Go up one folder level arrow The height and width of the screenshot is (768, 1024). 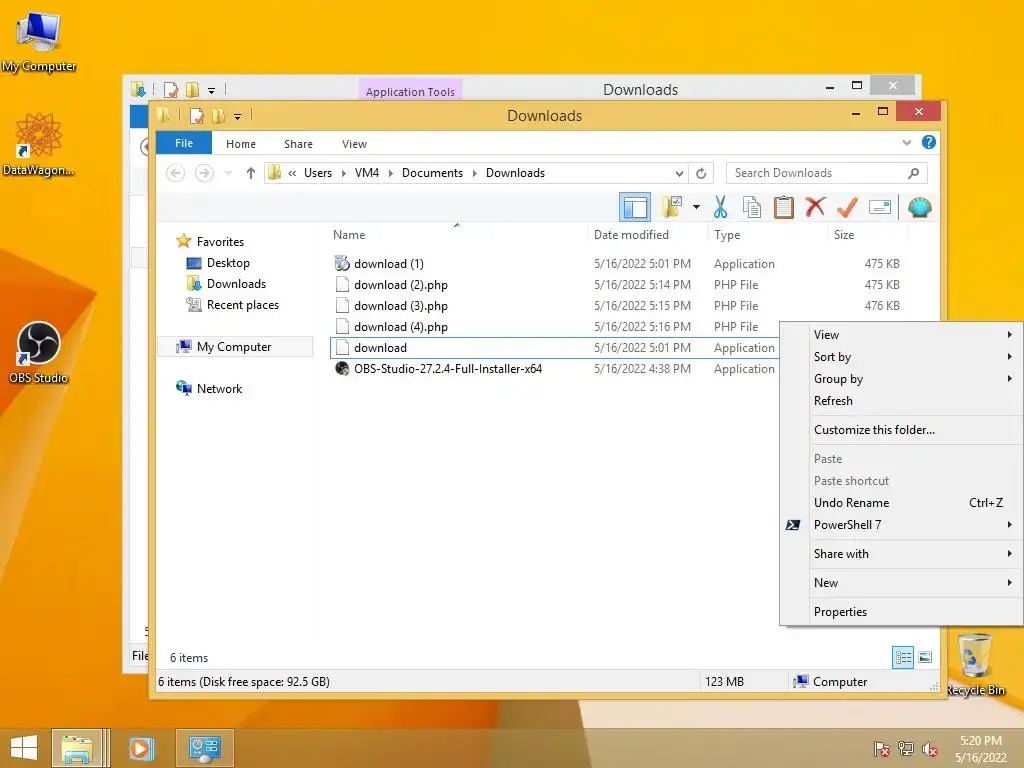pos(251,173)
